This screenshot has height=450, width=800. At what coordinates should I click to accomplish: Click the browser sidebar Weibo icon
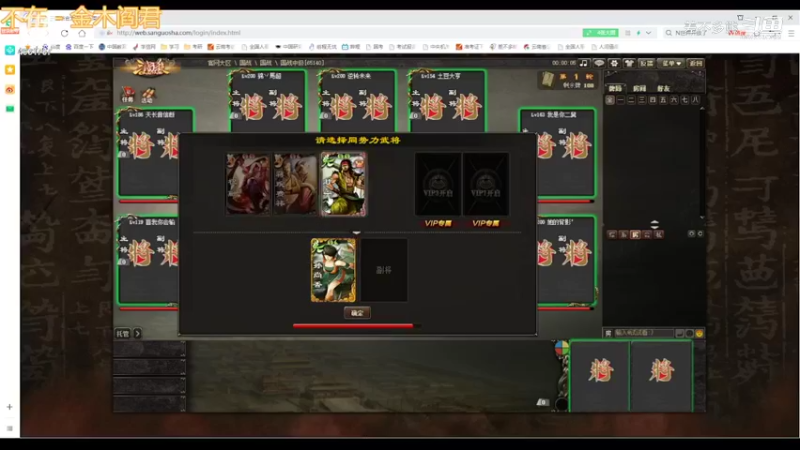click(x=10, y=90)
